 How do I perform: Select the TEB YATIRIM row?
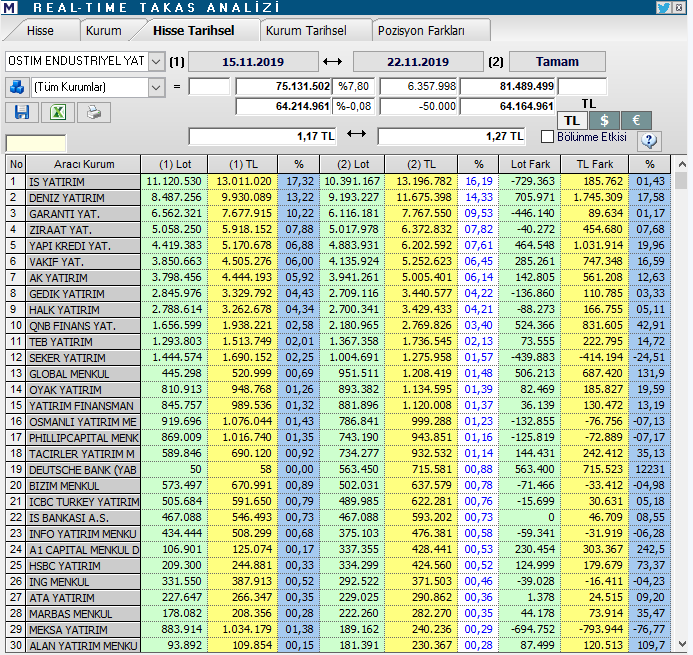[x=338, y=342]
